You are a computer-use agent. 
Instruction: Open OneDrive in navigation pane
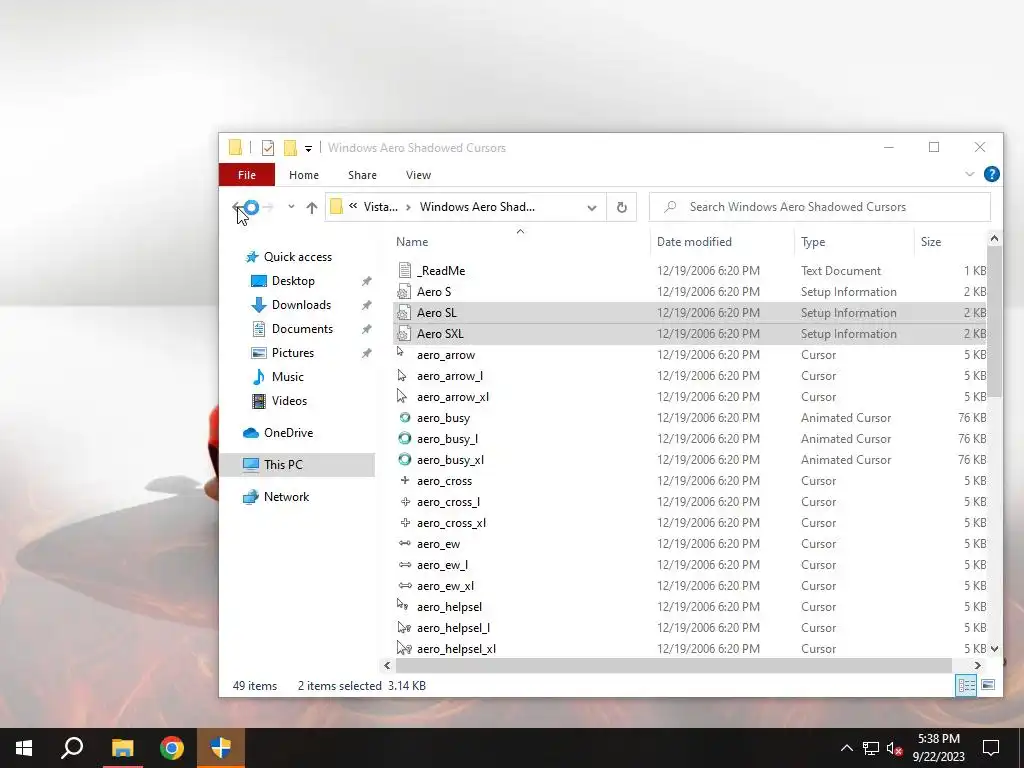(288, 433)
